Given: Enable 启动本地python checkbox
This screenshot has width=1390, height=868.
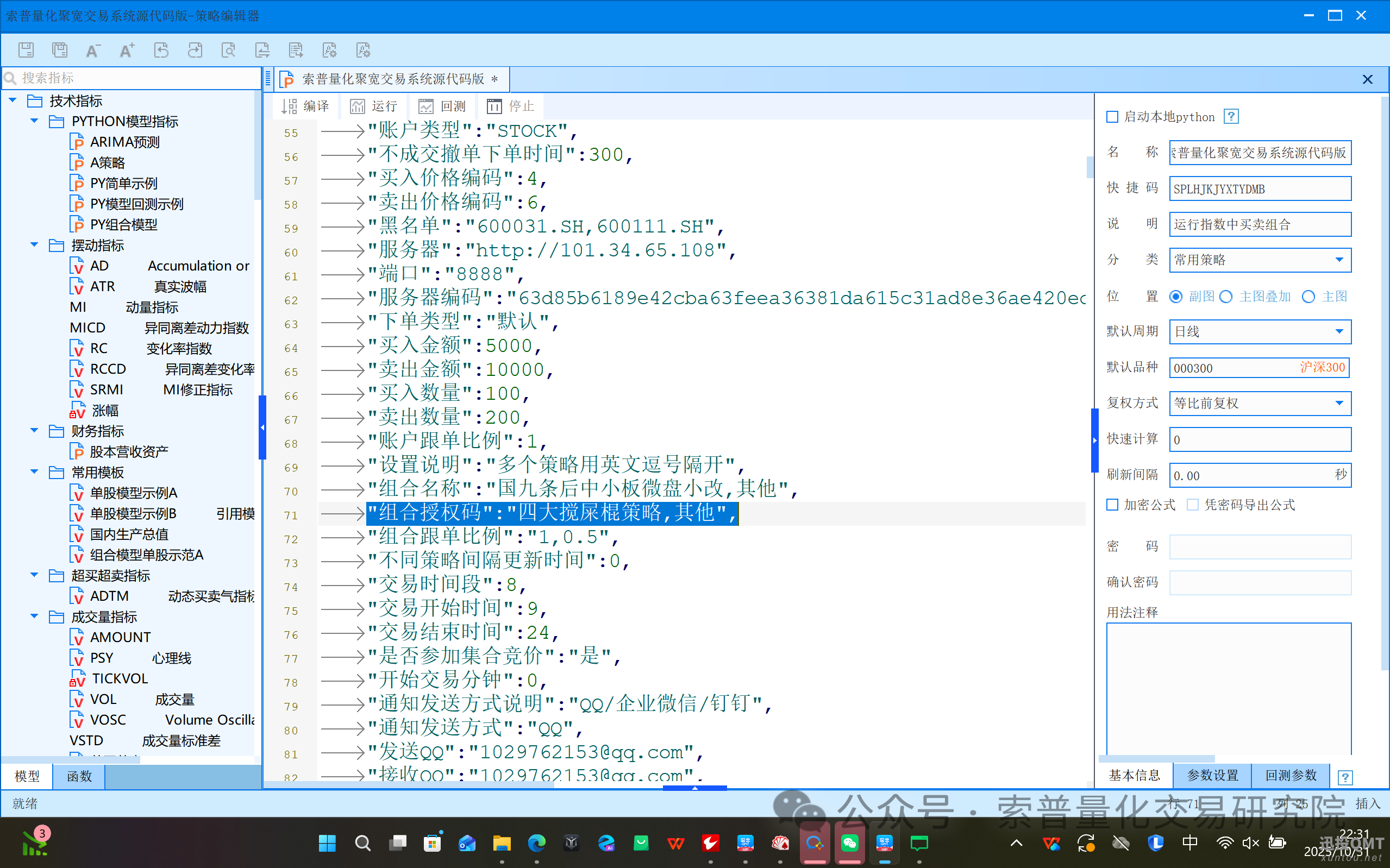Looking at the screenshot, I should pos(1112,117).
